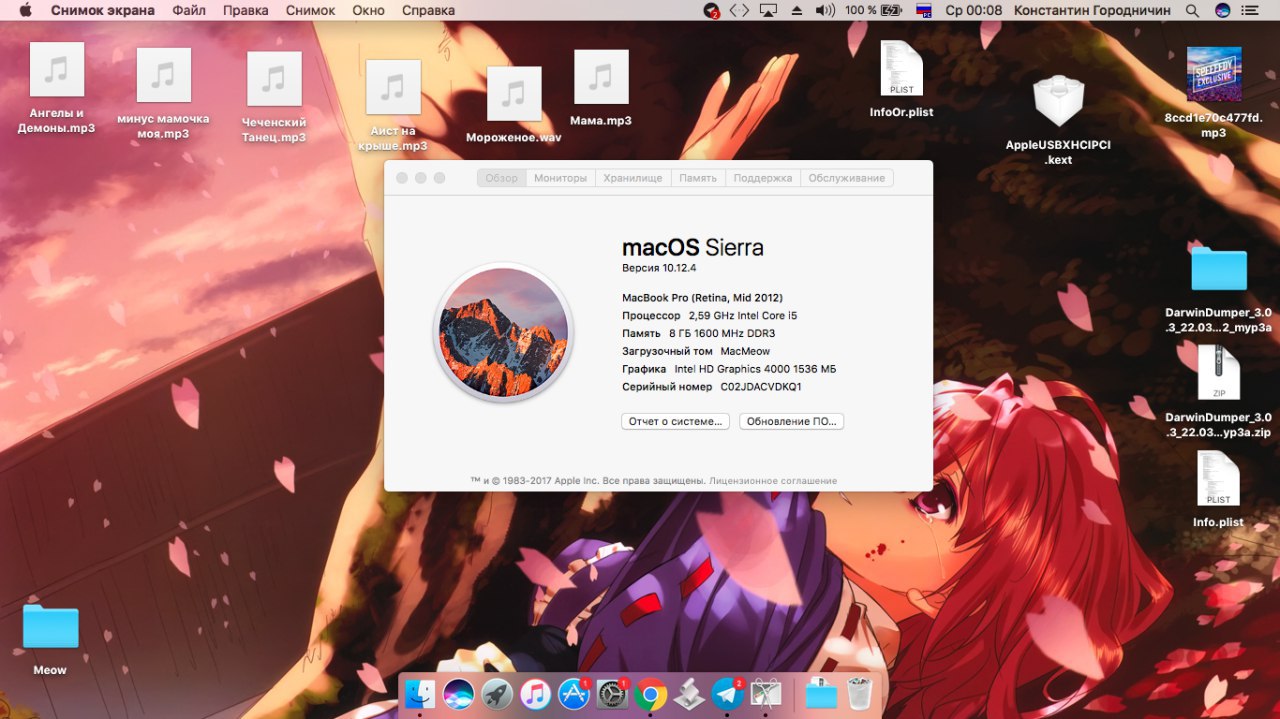Open Finder from the Dock
1280x719 pixels.
tap(420, 694)
